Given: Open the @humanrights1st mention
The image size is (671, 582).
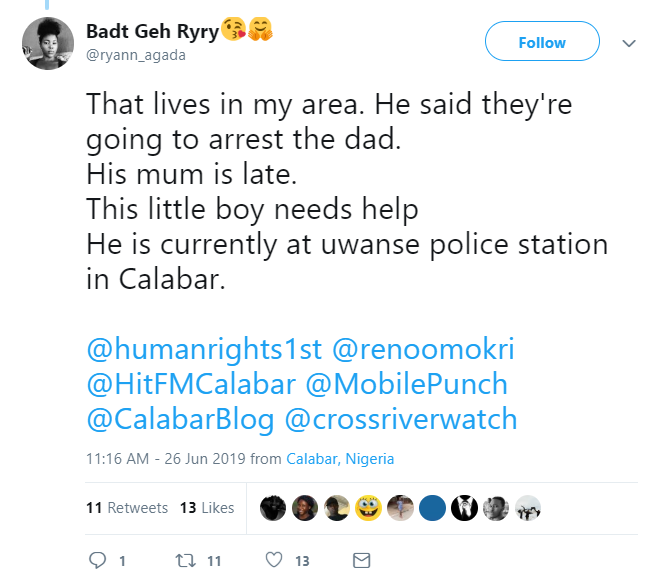Looking at the screenshot, I should pos(204,349).
